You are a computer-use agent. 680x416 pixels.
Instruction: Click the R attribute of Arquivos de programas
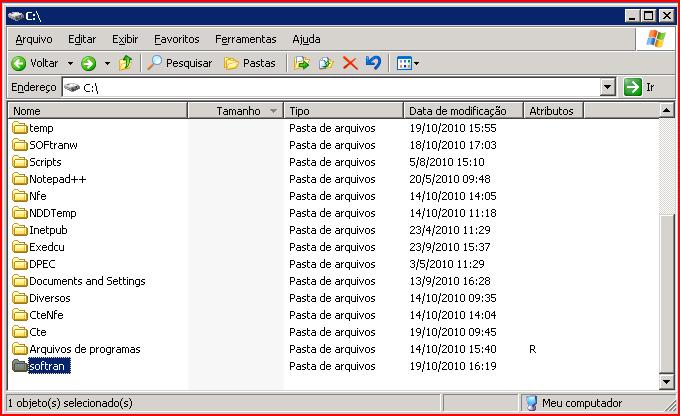tap(533, 349)
